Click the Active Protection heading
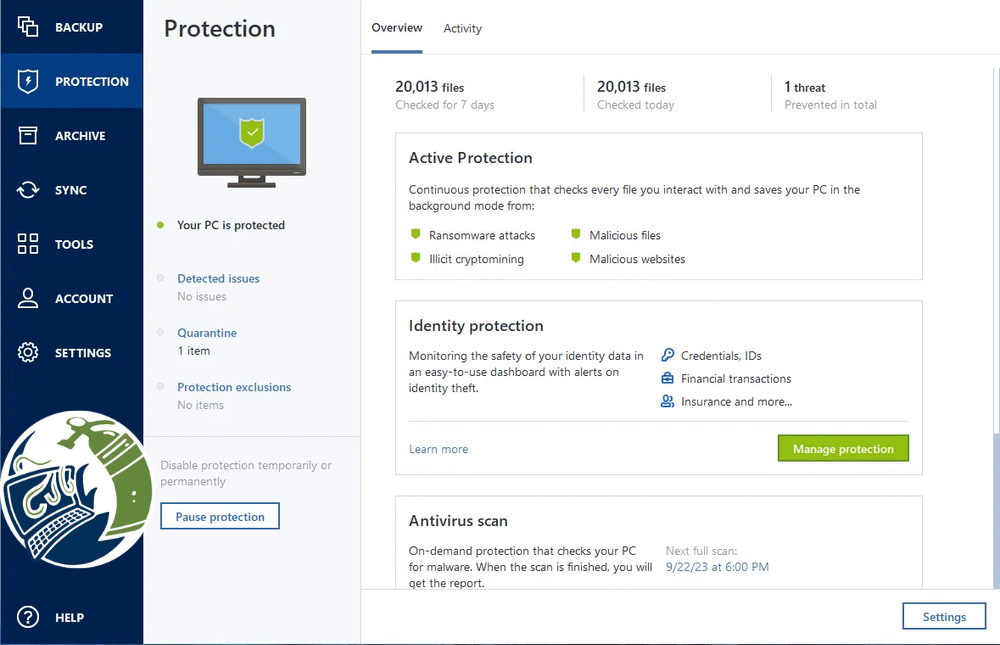The width and height of the screenshot is (1000, 645). click(x=471, y=158)
